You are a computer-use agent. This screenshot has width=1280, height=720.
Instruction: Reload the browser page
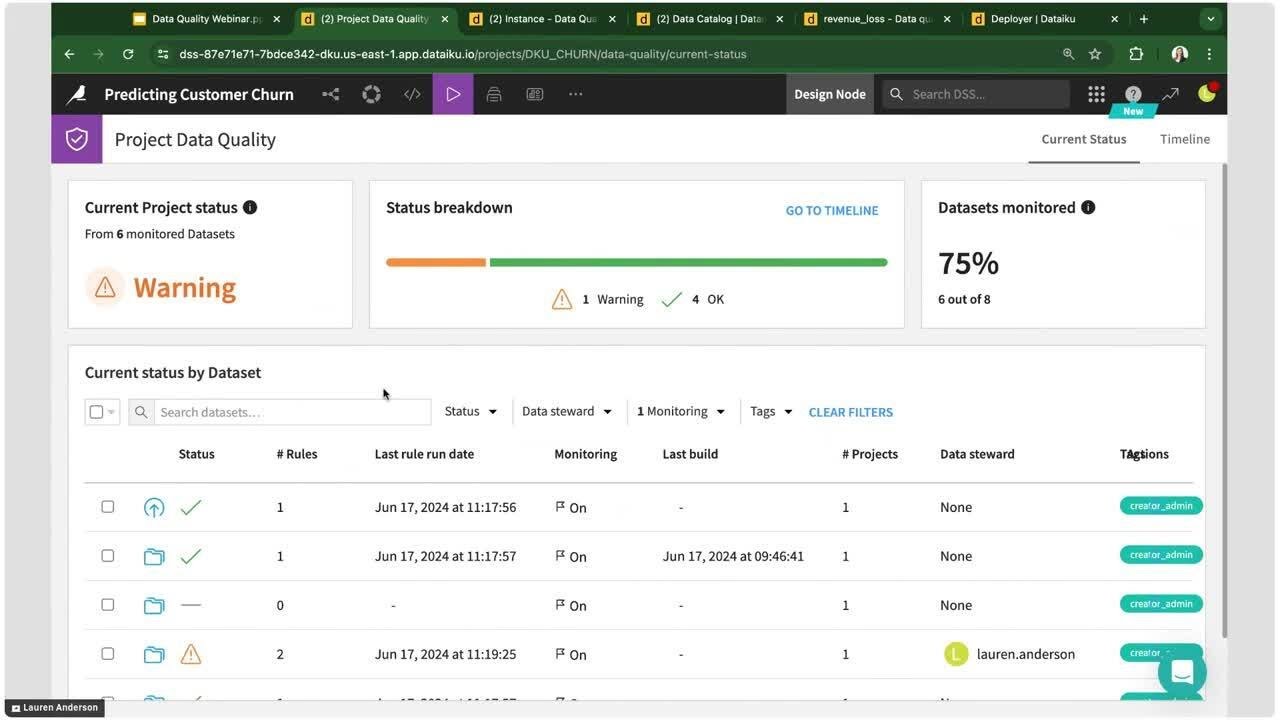[x=128, y=54]
